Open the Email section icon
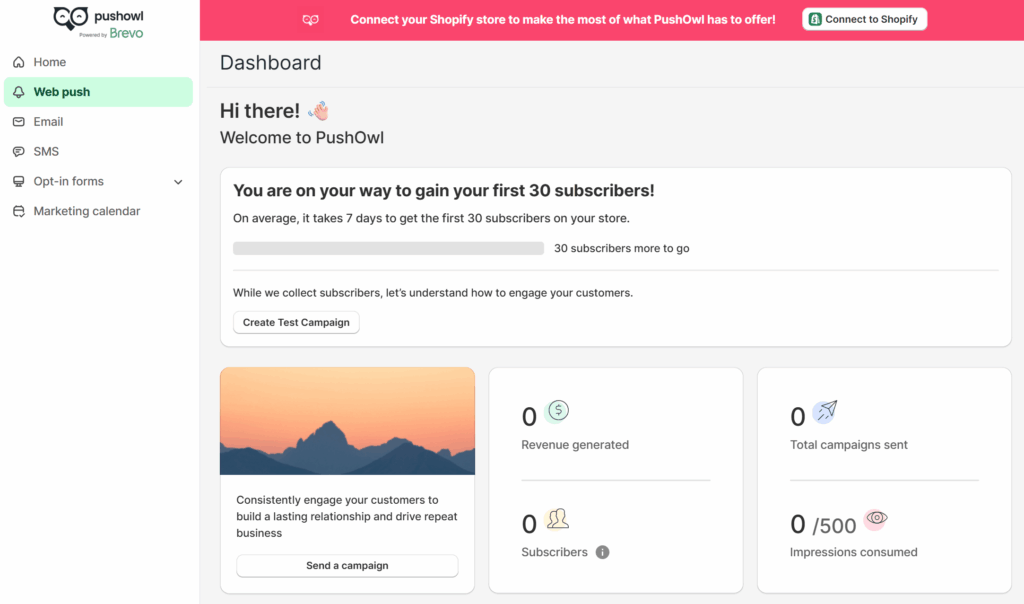 tap(19, 121)
